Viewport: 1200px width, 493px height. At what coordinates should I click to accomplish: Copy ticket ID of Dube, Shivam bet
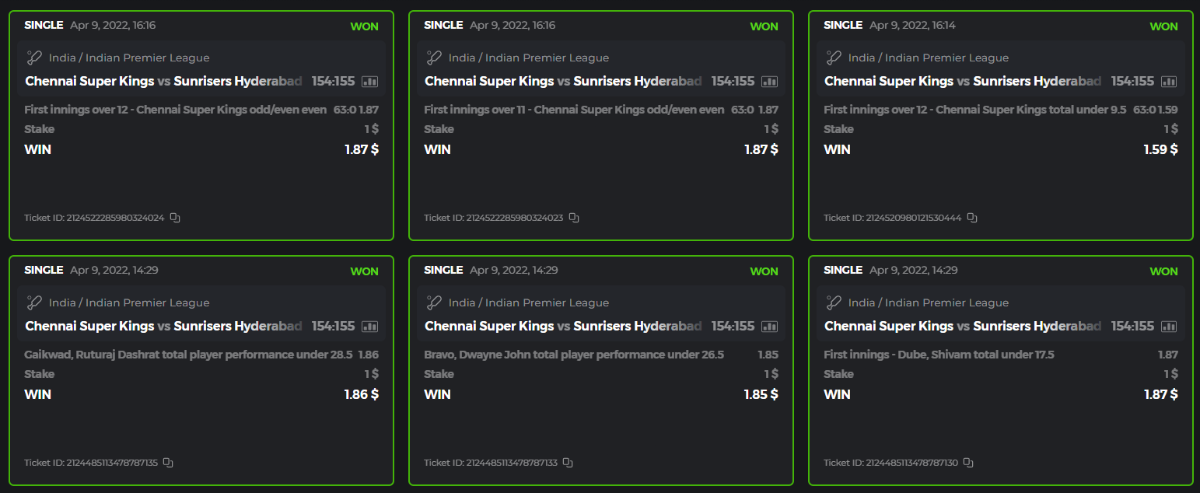[969, 463]
